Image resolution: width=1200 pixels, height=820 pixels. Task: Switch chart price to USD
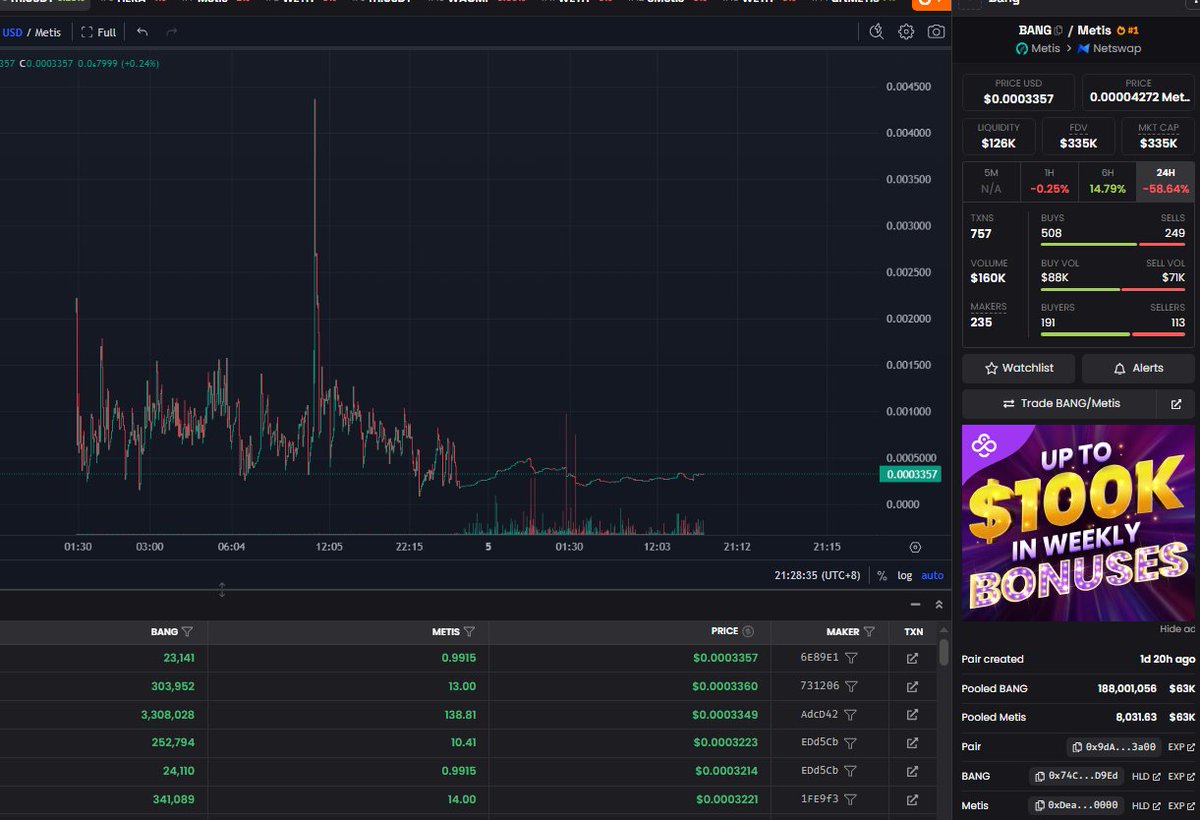[12, 32]
